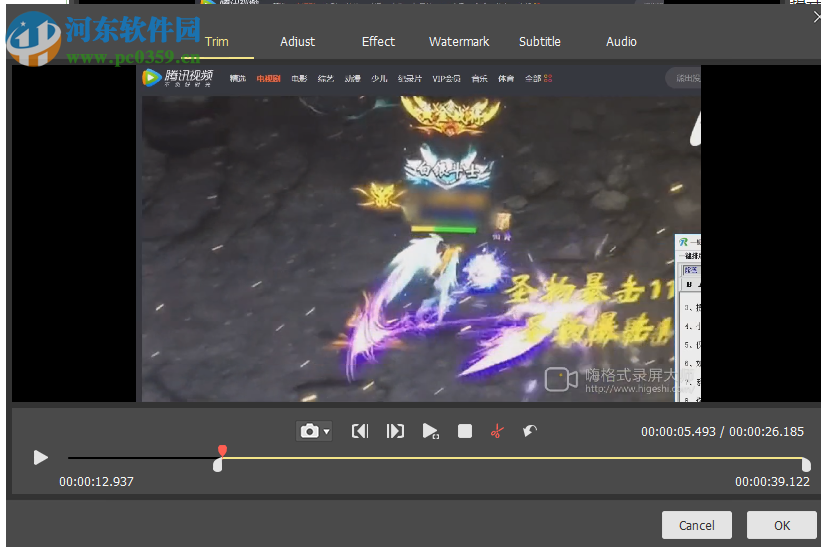This screenshot has width=821, height=547.
Task: Play the trimmed segment icon
Action: pos(430,431)
